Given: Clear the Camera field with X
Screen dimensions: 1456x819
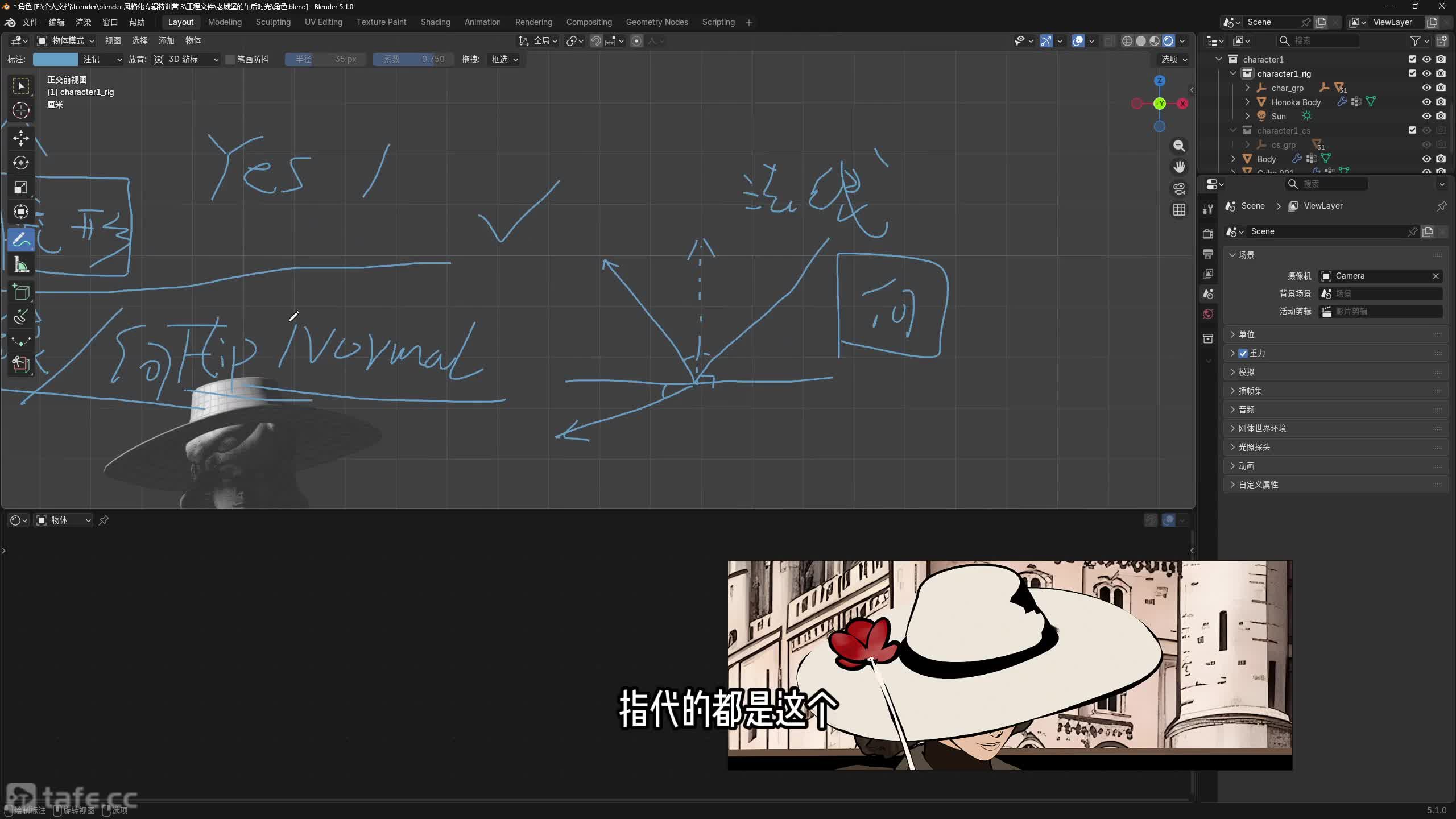Looking at the screenshot, I should (1436, 276).
